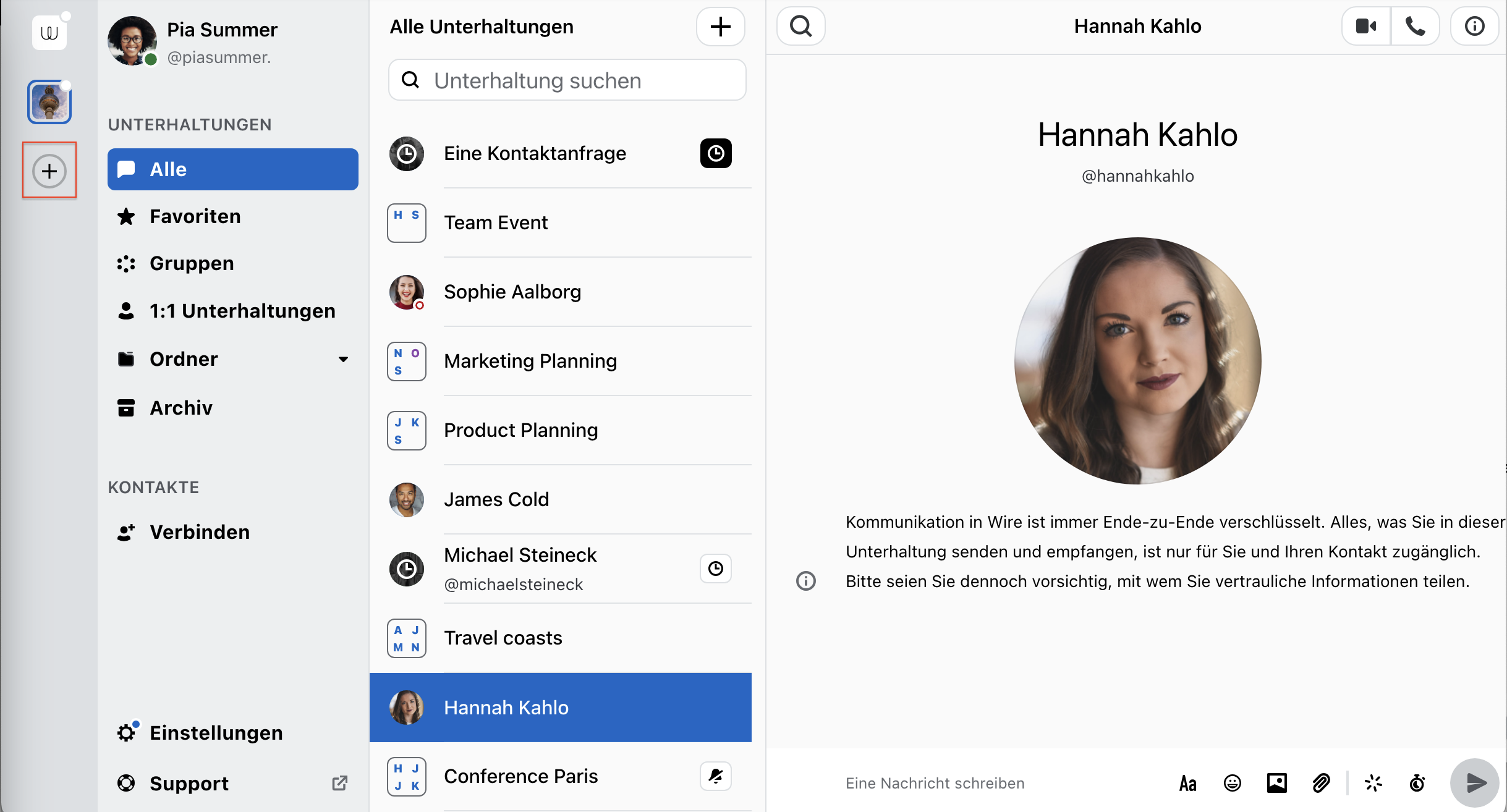
Task: Click the Unterhaltung suchen search field
Action: point(567,80)
